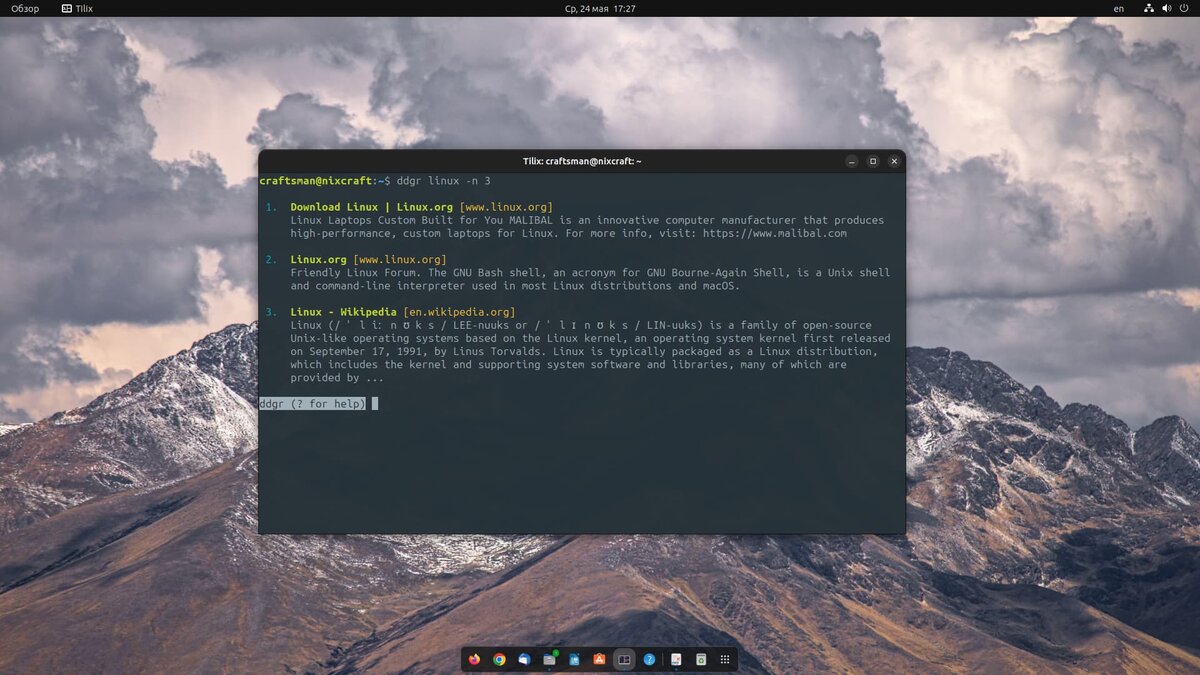The width and height of the screenshot is (1200, 675).
Task: Open Google Chrome from the dock
Action: click(499, 659)
